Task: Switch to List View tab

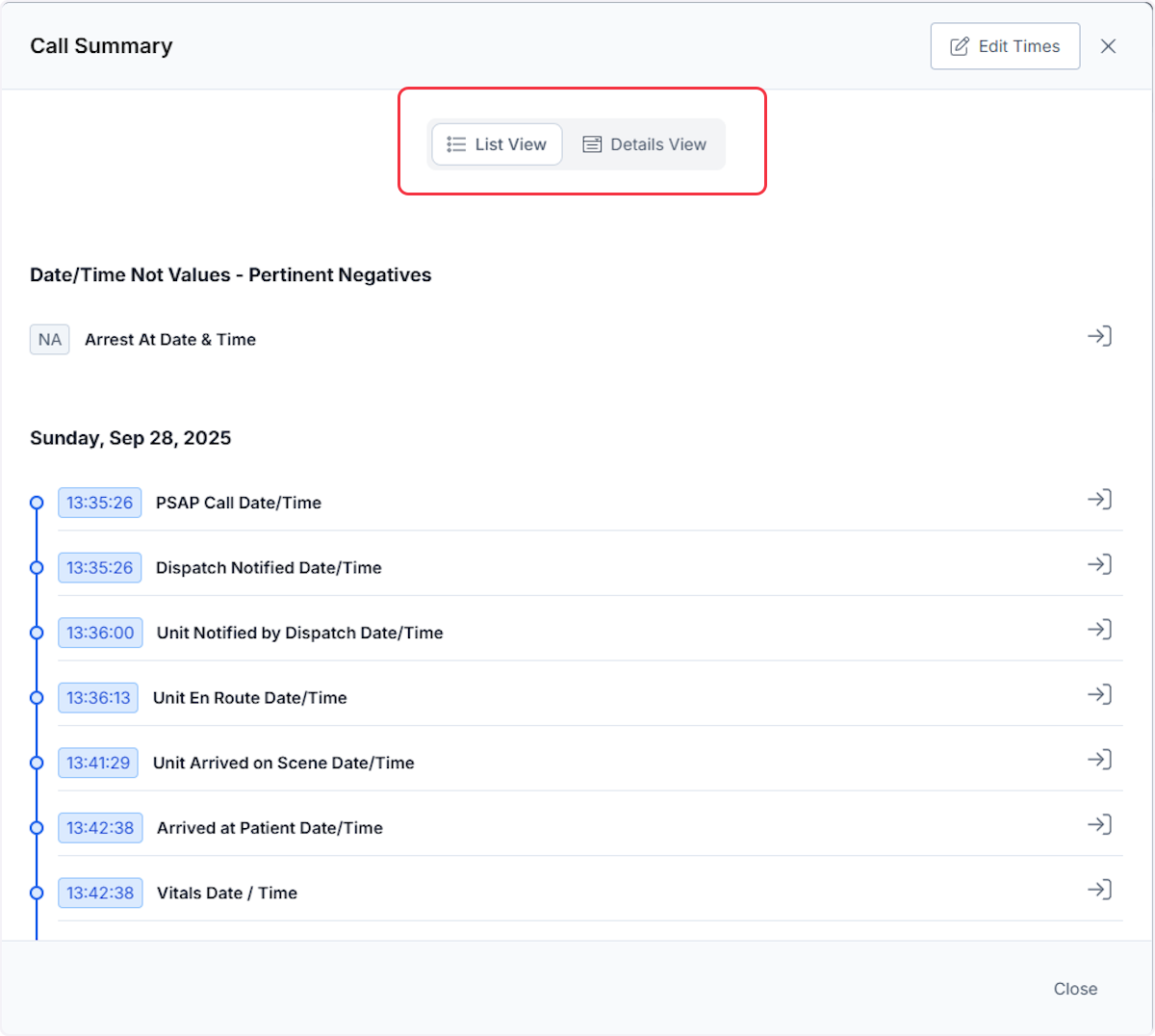Action: tap(497, 144)
